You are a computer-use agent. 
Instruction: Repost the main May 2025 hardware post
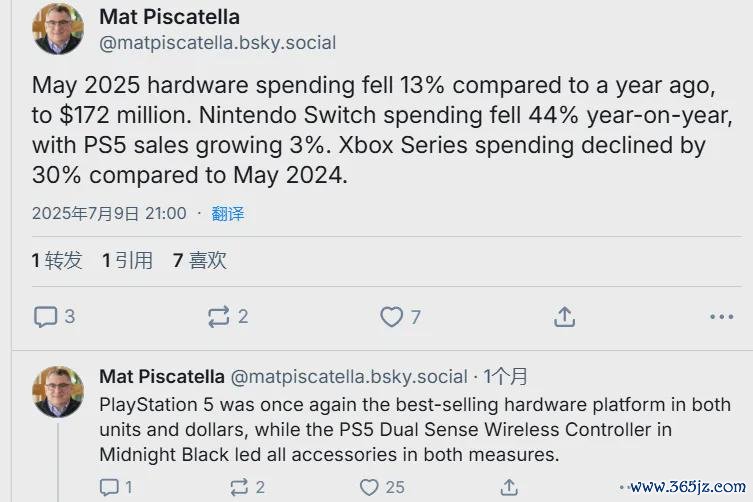click(218, 317)
